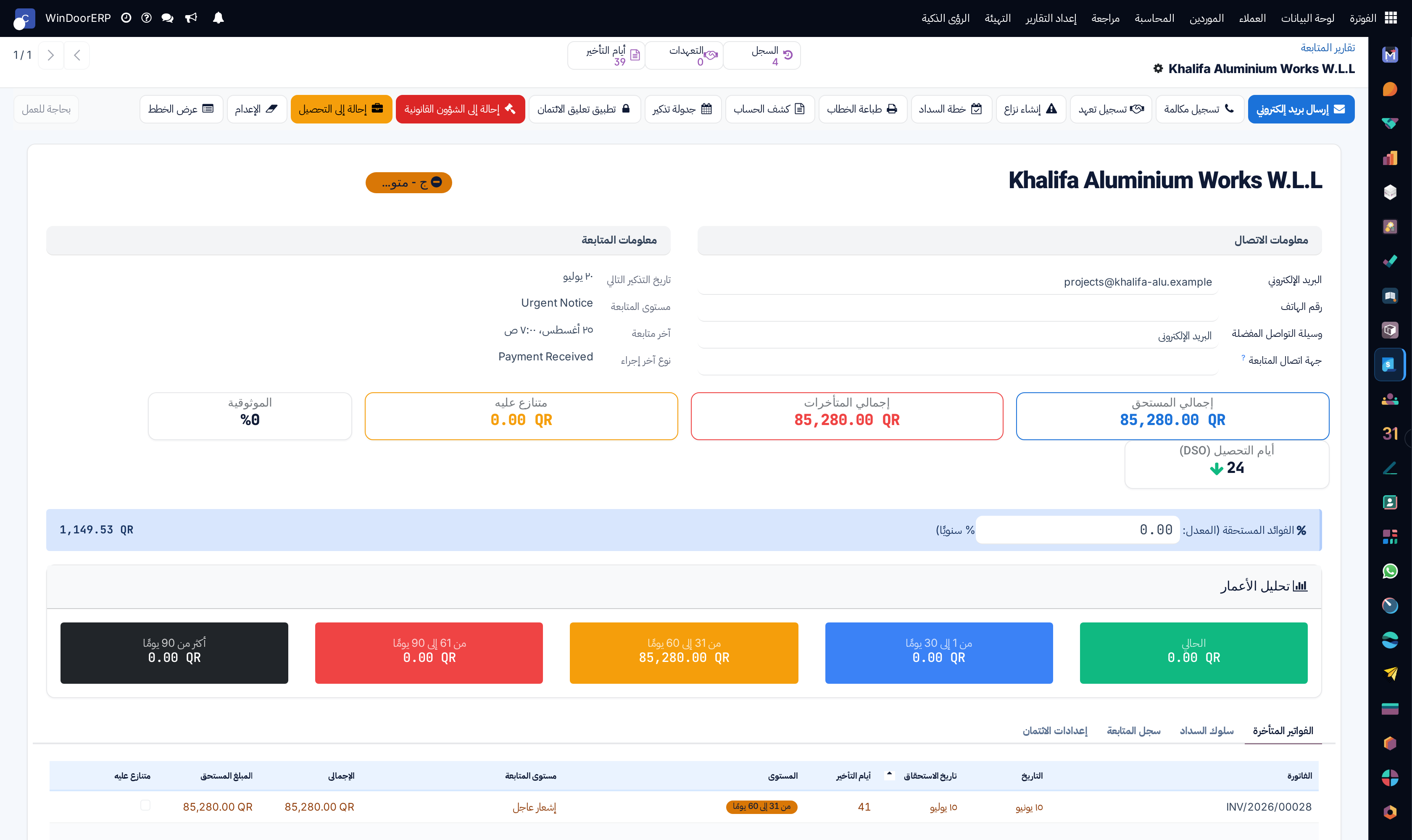Open the الفوترة menu

click(1363, 18)
